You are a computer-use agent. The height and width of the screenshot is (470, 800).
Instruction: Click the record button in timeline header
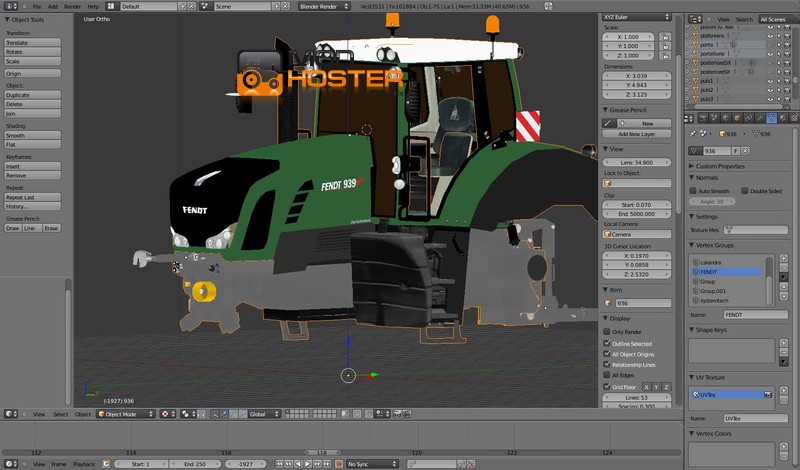point(338,464)
